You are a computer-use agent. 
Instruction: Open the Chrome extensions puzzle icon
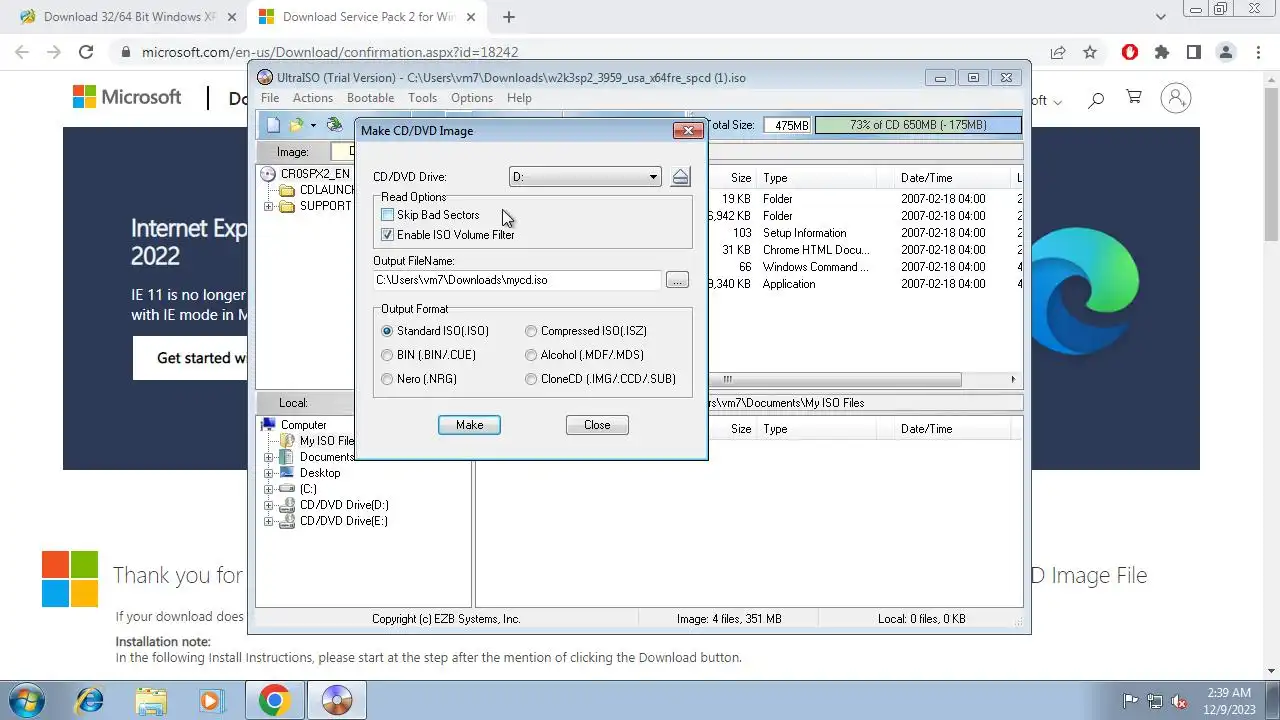tap(1161, 52)
